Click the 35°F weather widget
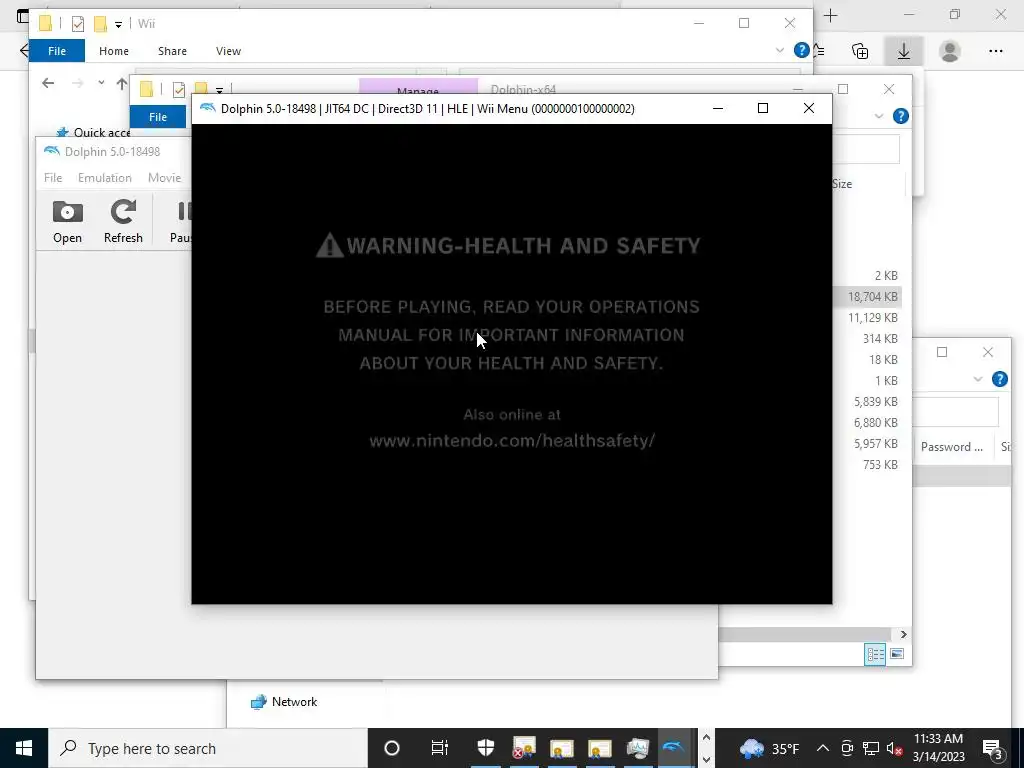1024x768 pixels. 769,748
